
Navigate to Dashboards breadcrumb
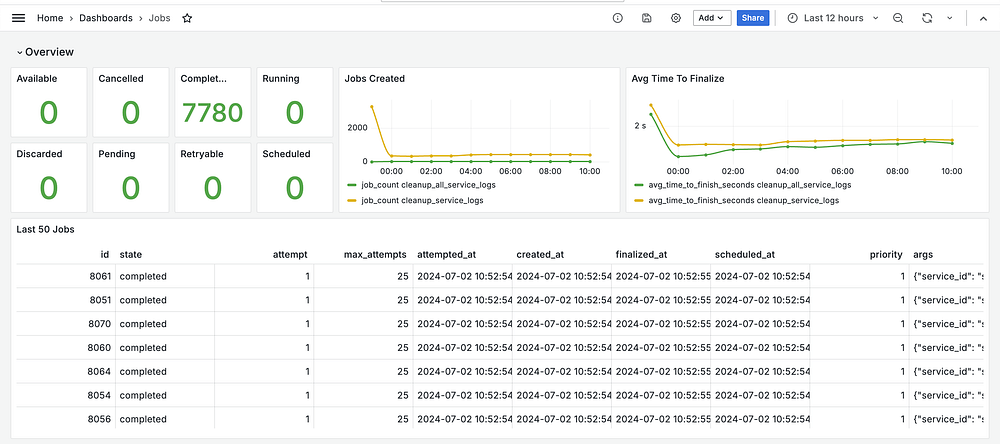click(x=107, y=18)
